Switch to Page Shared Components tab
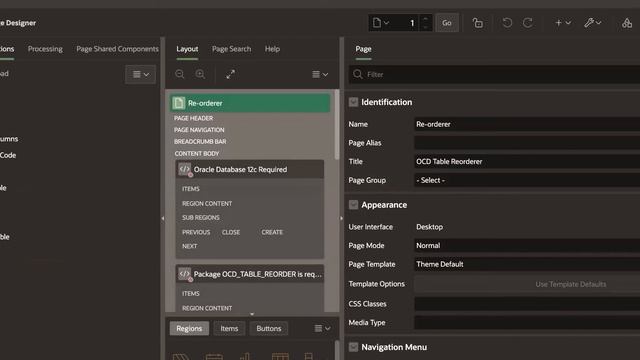 coord(117,49)
